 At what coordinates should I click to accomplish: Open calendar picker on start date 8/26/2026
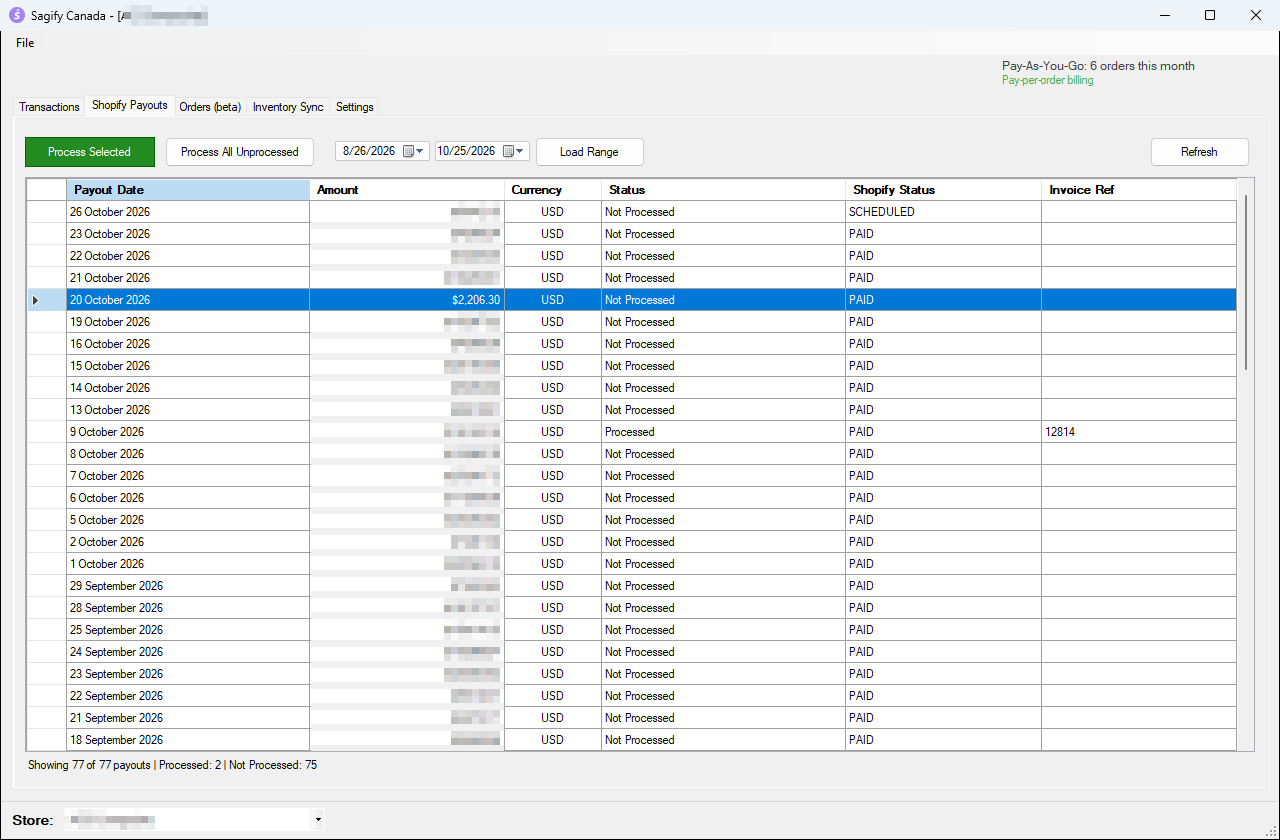408,152
